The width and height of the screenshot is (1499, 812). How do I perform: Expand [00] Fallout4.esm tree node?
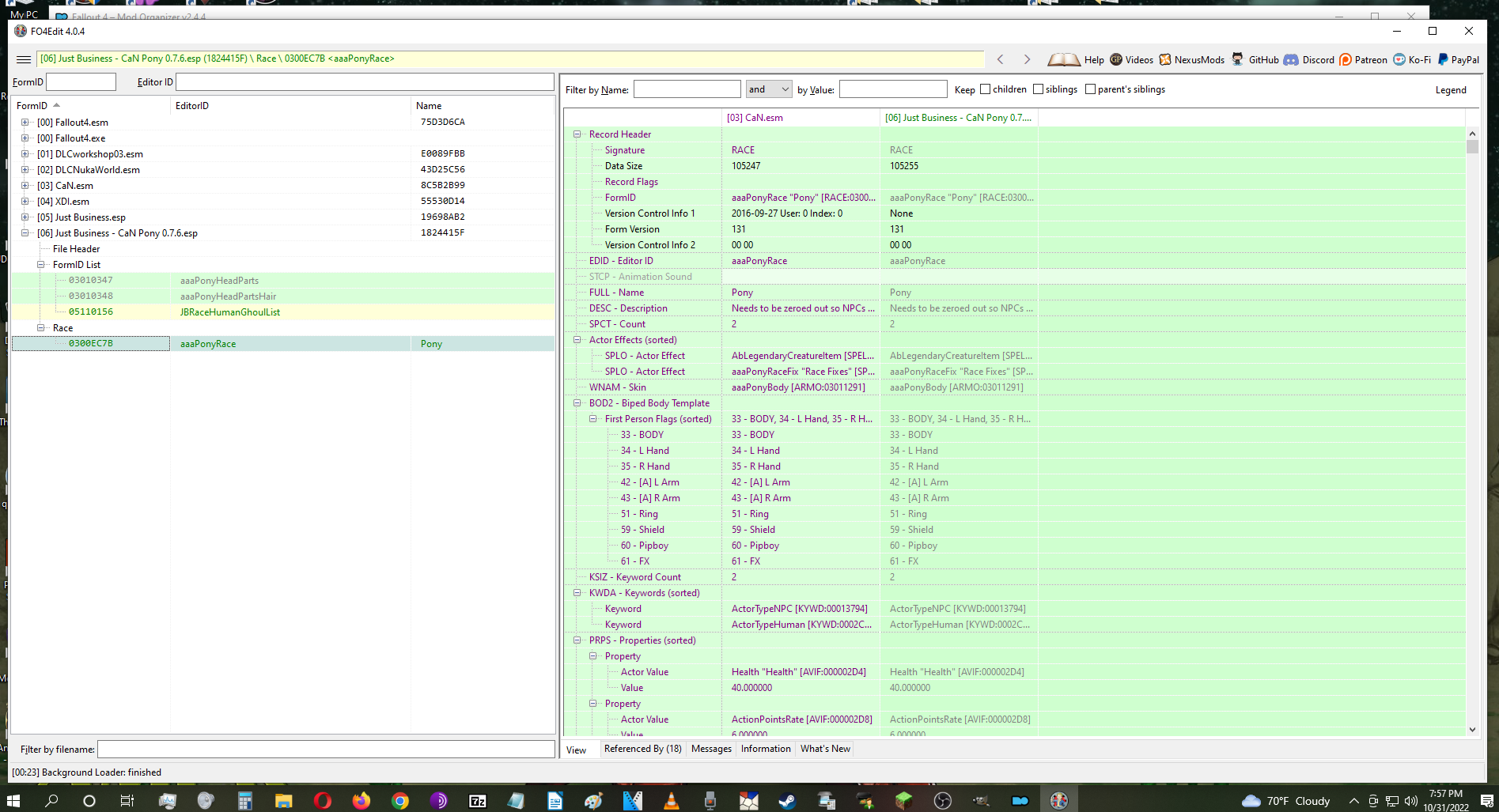point(25,123)
